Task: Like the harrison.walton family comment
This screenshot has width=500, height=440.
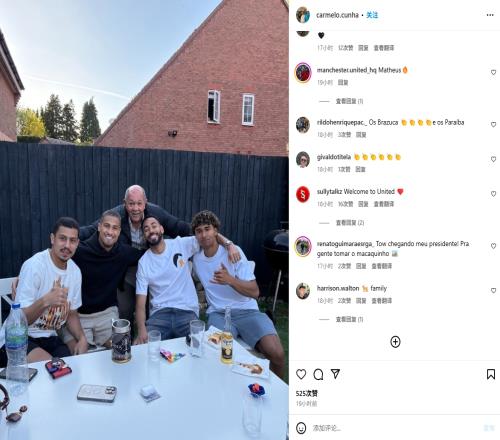Action: 493,291
